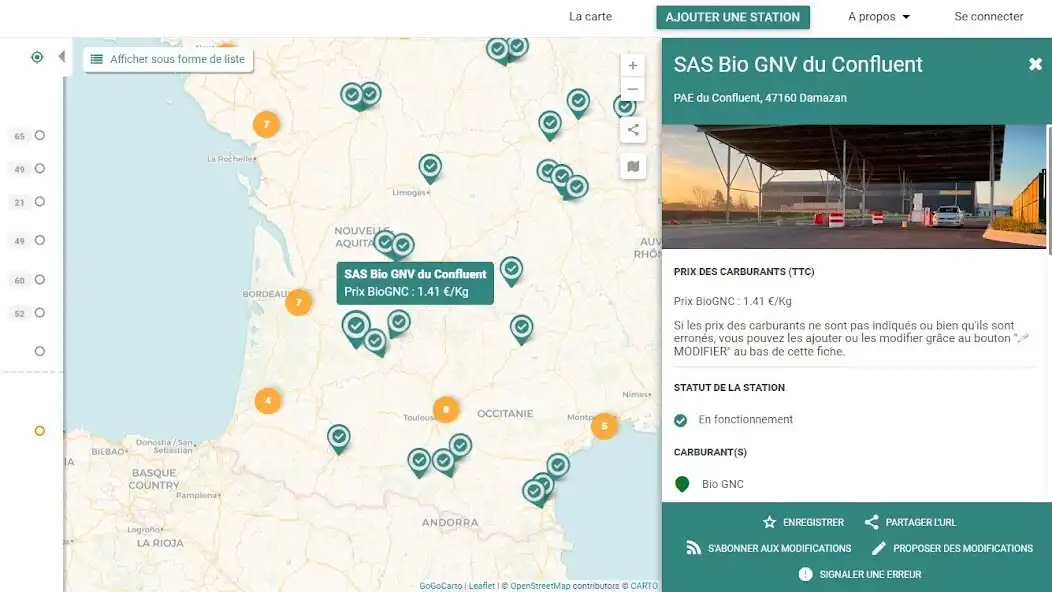Click the Signaler une erreur exclamation icon
The width and height of the screenshot is (1052, 592).
click(x=805, y=573)
